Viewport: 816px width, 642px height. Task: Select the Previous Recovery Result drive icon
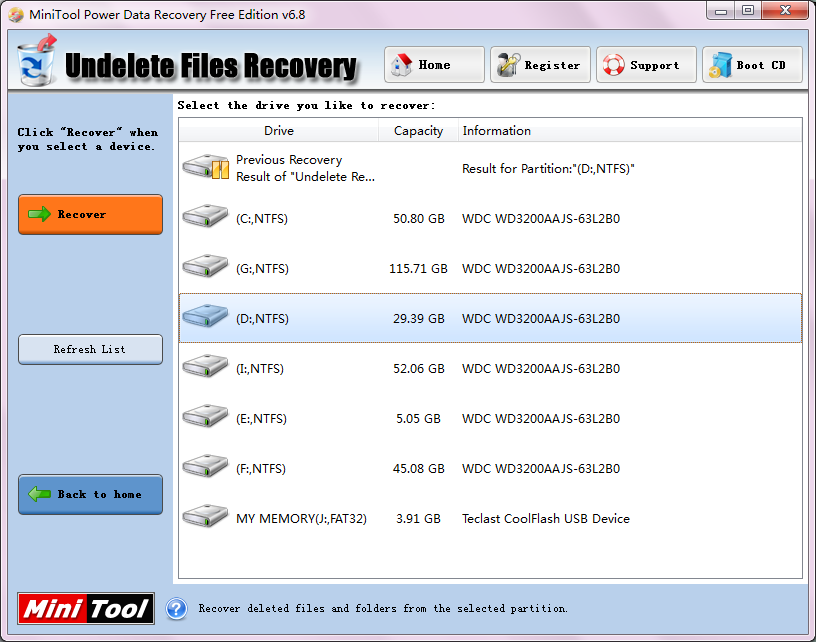[x=206, y=167]
